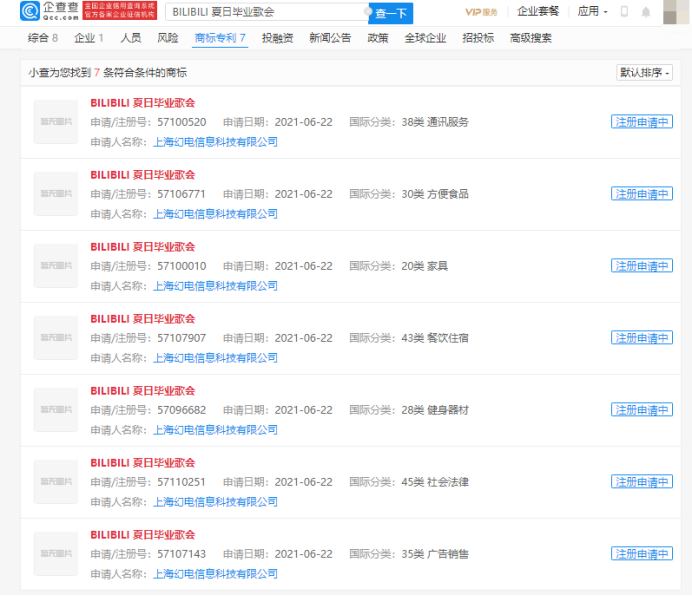Open VIP服务 link

point(481,12)
